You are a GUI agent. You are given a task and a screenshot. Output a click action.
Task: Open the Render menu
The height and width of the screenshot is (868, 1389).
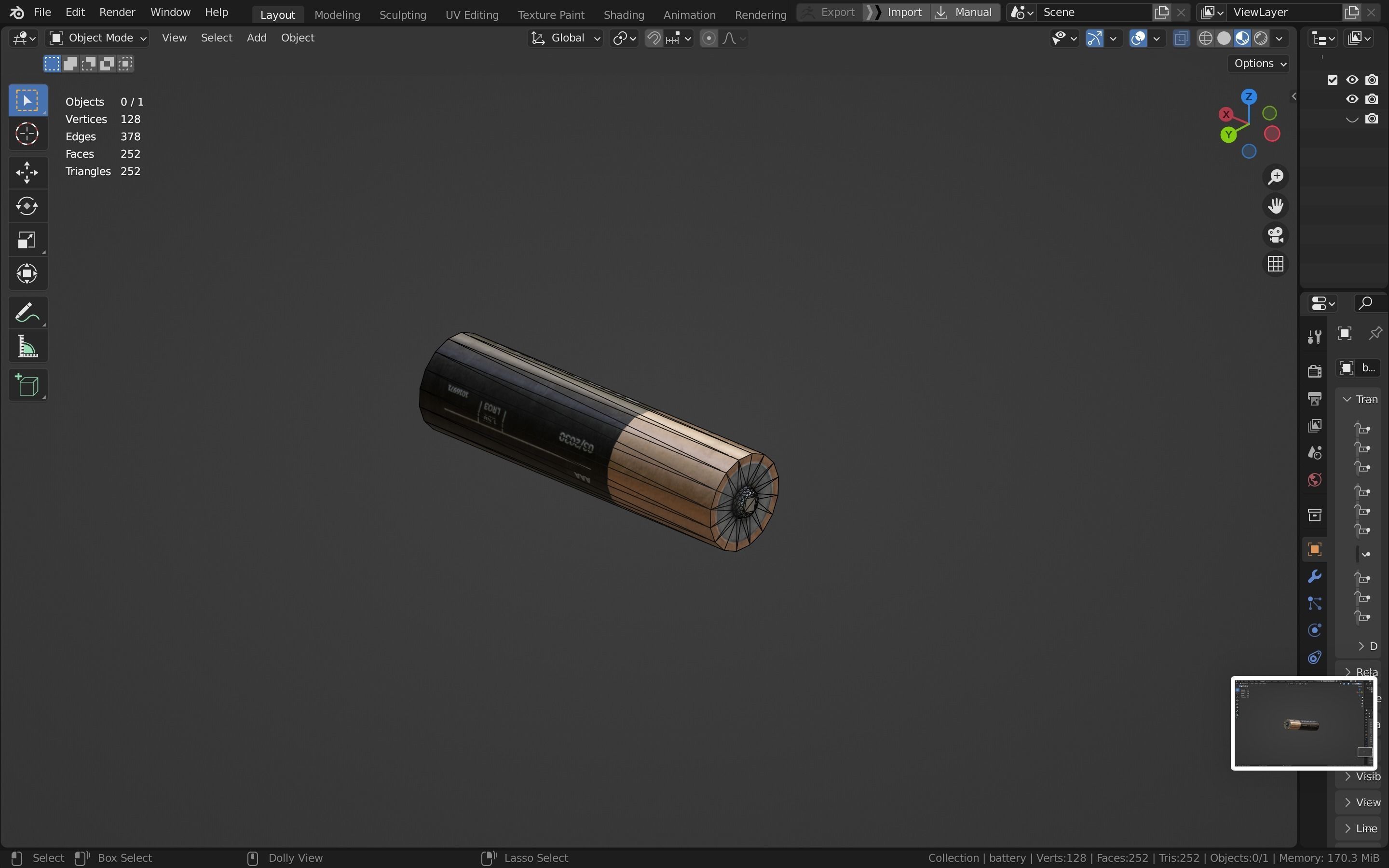point(117,12)
